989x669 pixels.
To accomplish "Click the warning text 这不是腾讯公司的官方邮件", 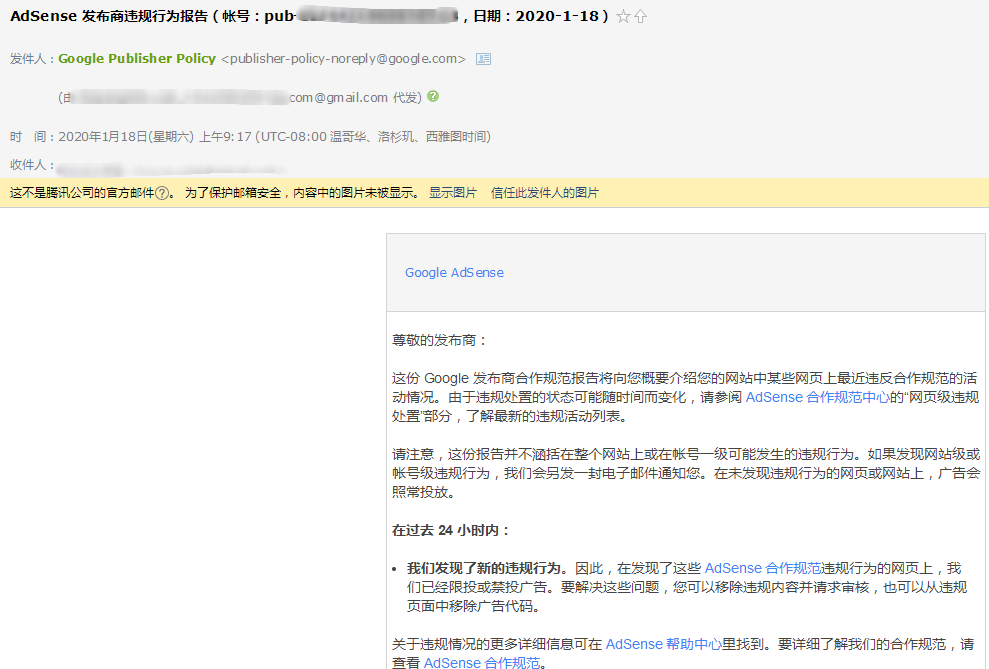I will [x=82, y=193].
